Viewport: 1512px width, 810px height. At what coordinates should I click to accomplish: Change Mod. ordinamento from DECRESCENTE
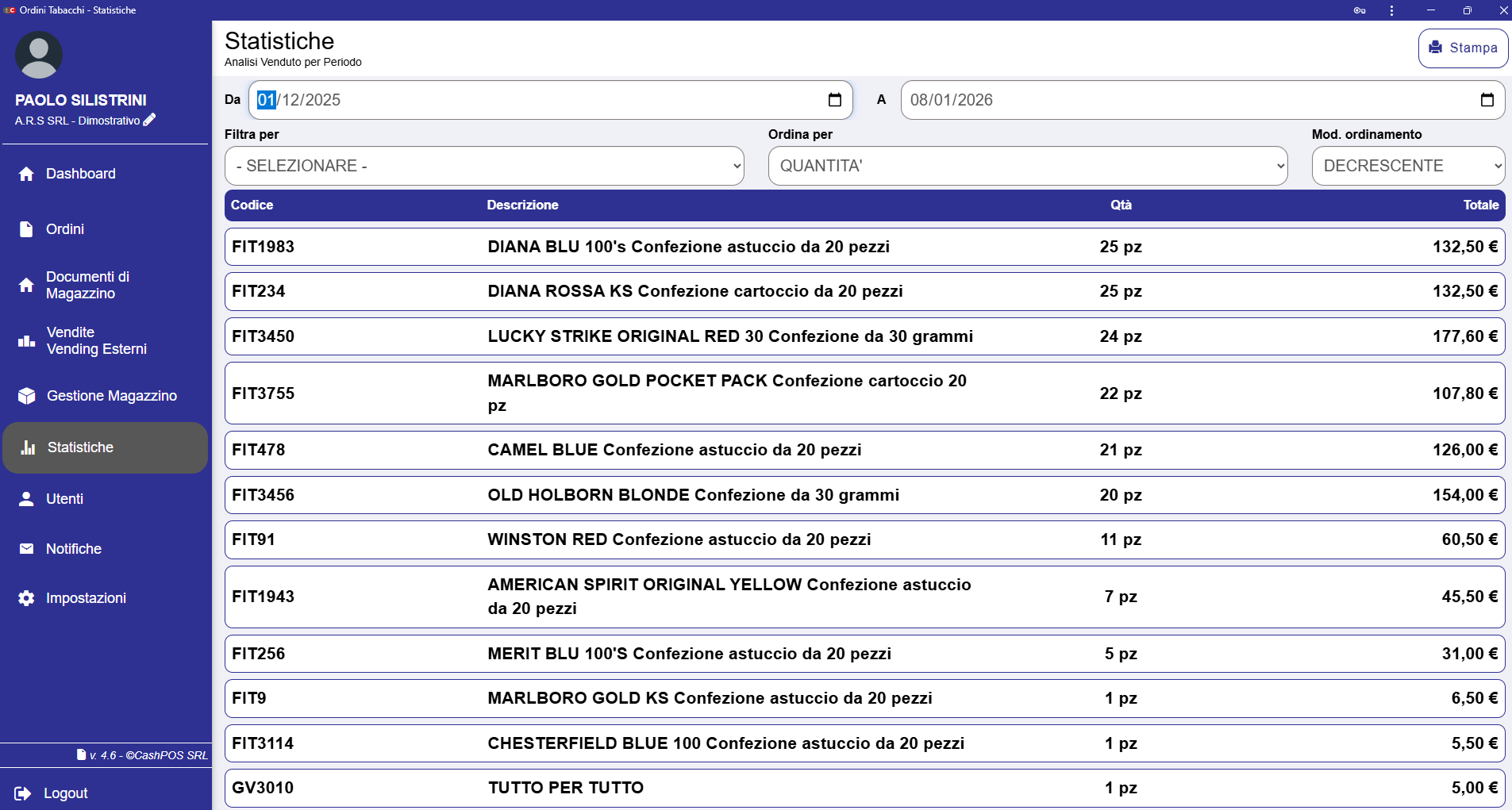pyautogui.click(x=1408, y=166)
